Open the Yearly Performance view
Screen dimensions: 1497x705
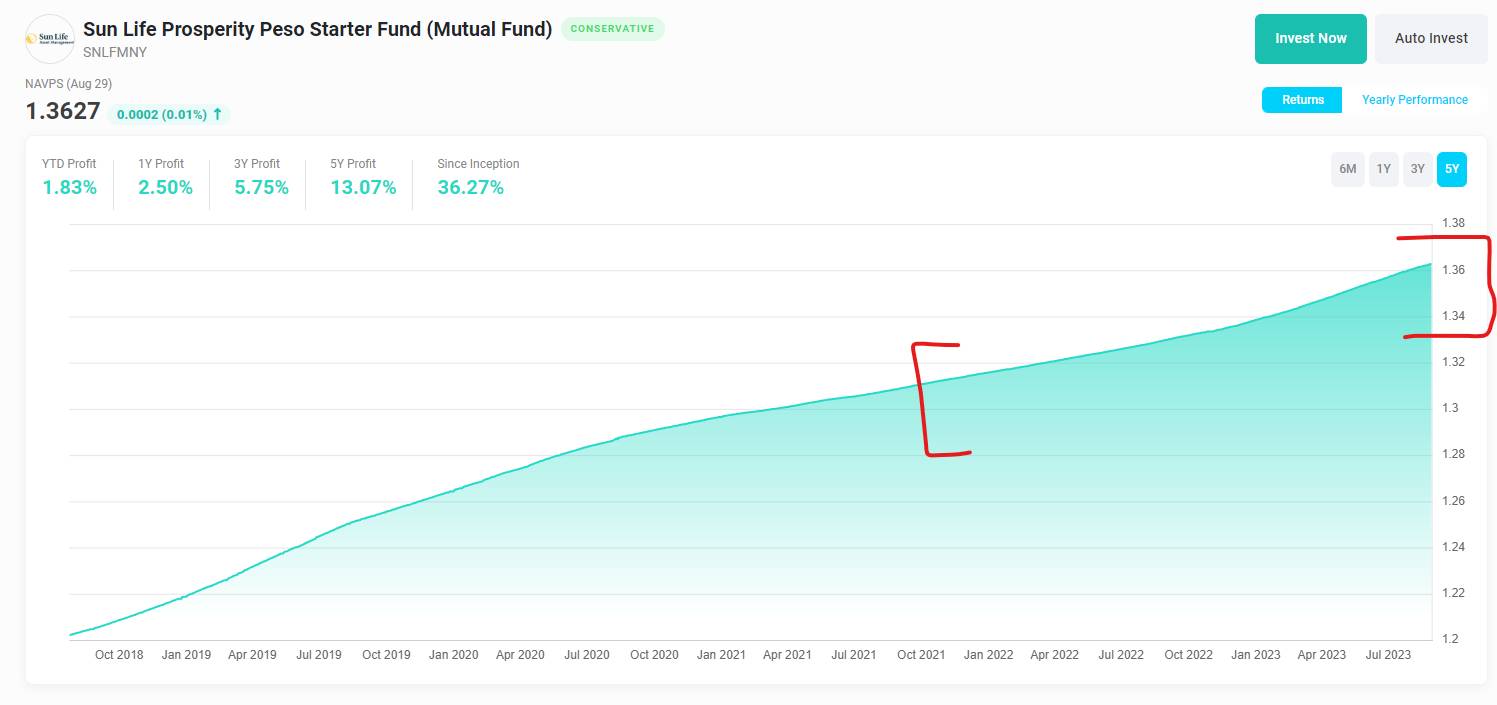pos(1415,100)
